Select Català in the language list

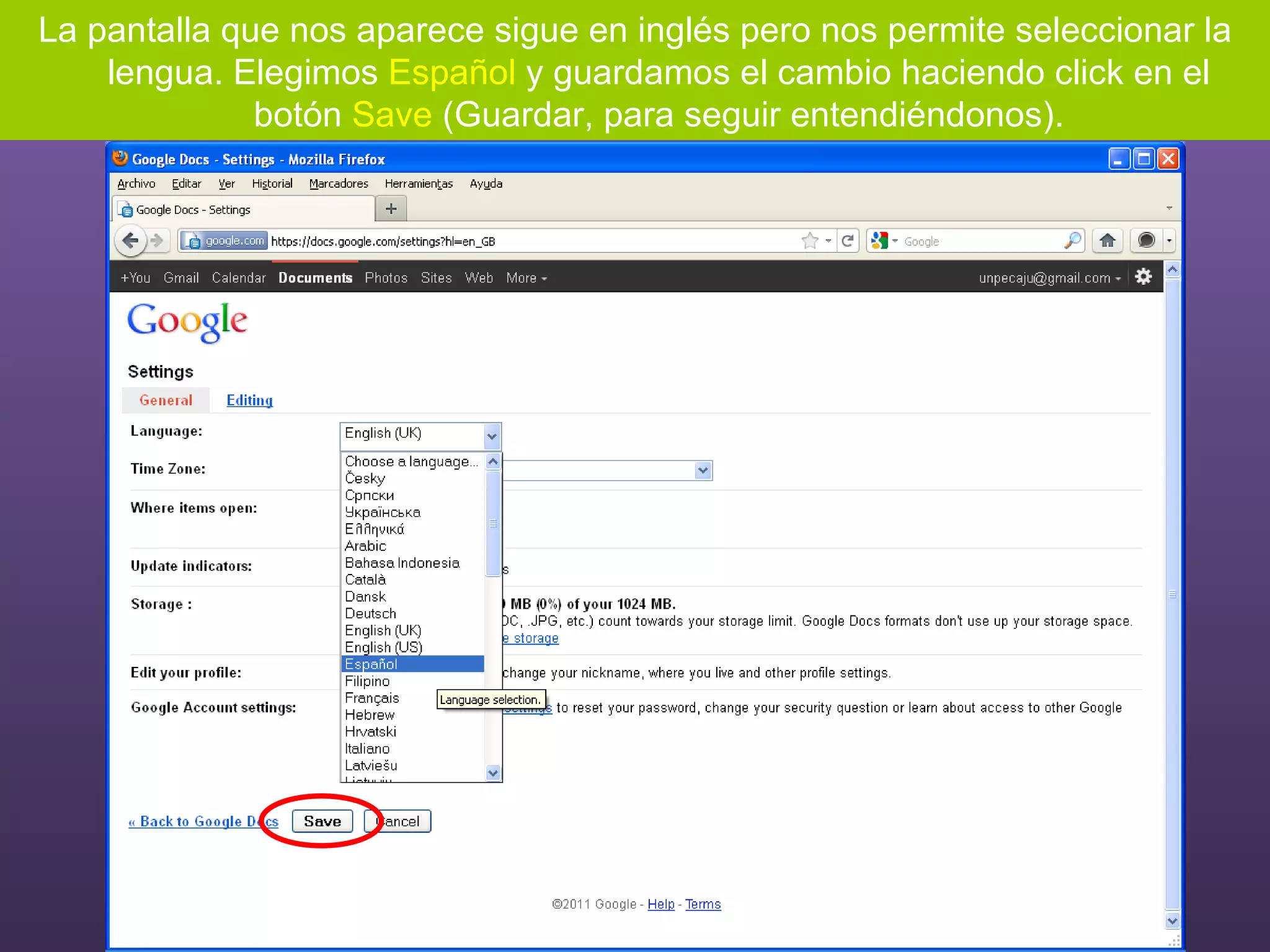(413, 580)
